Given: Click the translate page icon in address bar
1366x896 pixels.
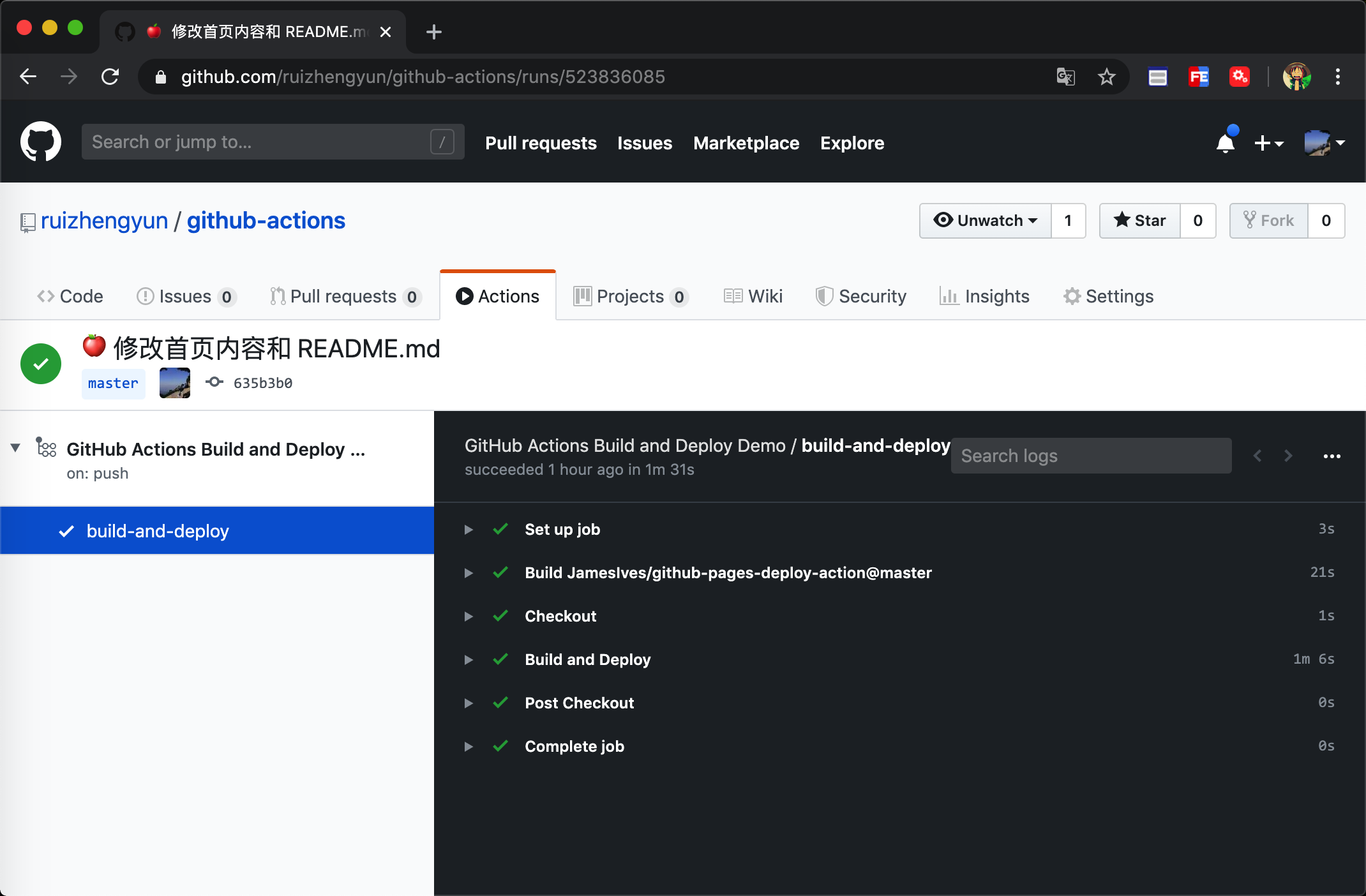Looking at the screenshot, I should [x=1066, y=77].
